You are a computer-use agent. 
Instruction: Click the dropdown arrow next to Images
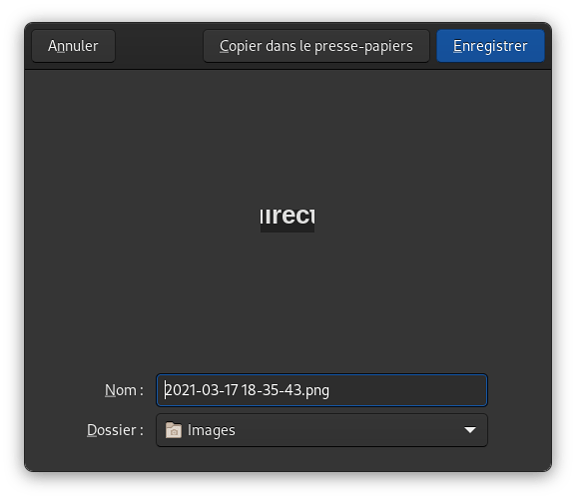coord(470,430)
